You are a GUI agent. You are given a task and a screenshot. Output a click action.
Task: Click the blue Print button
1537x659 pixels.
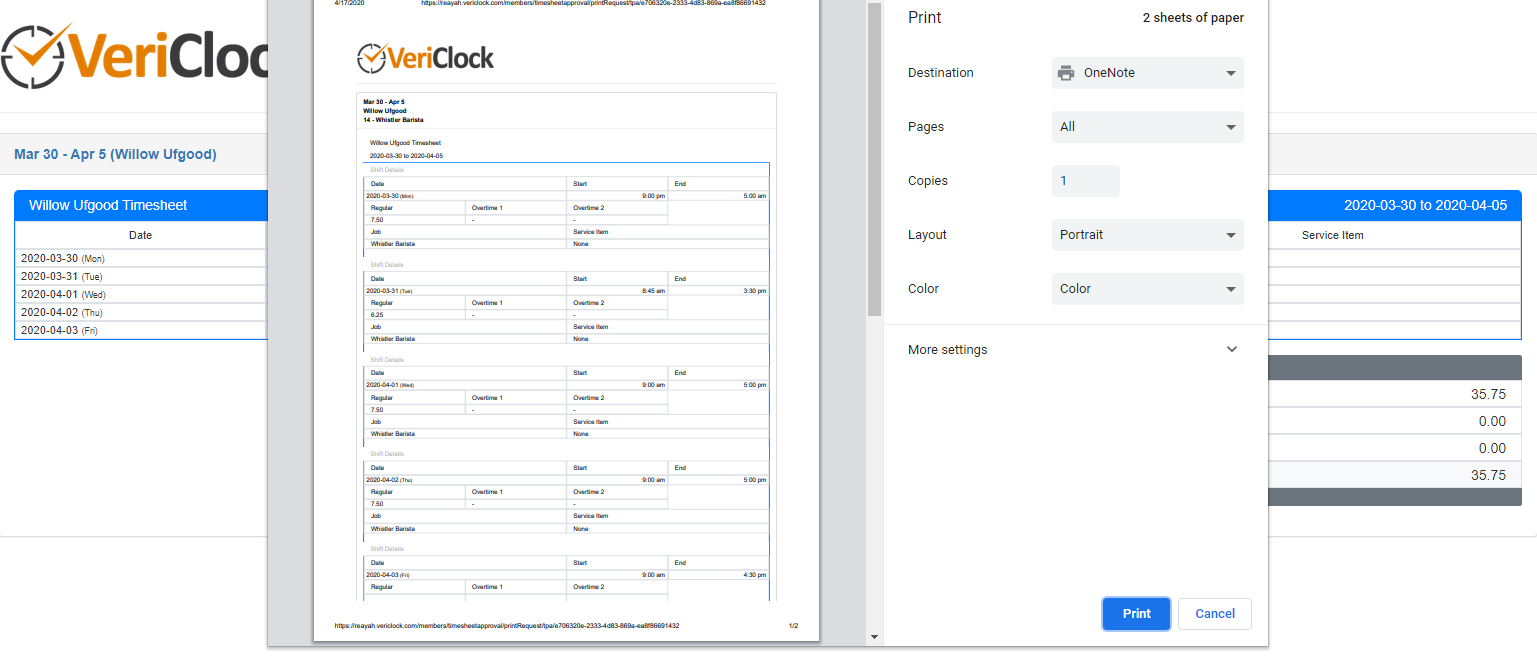click(1136, 614)
